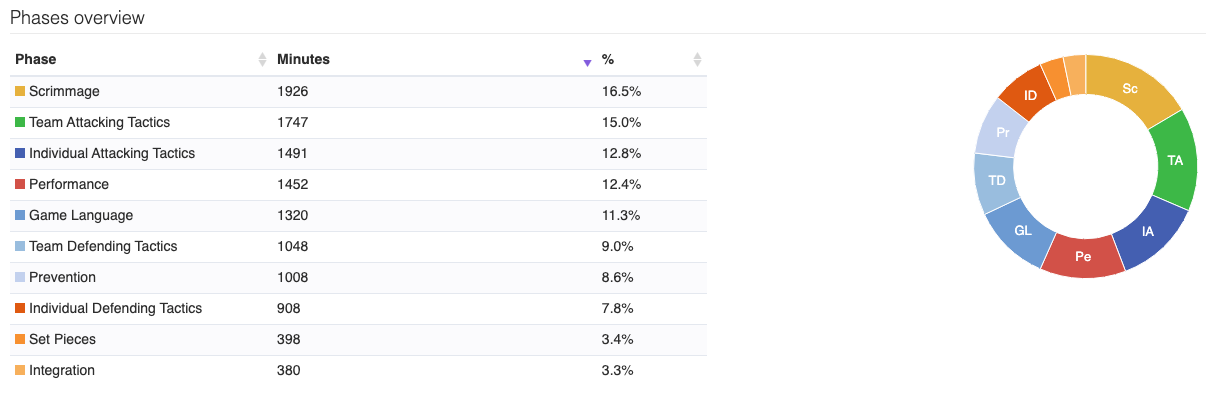Click the Minutes column sort arrow
This screenshot has height=395, width=1206.
click(x=587, y=63)
